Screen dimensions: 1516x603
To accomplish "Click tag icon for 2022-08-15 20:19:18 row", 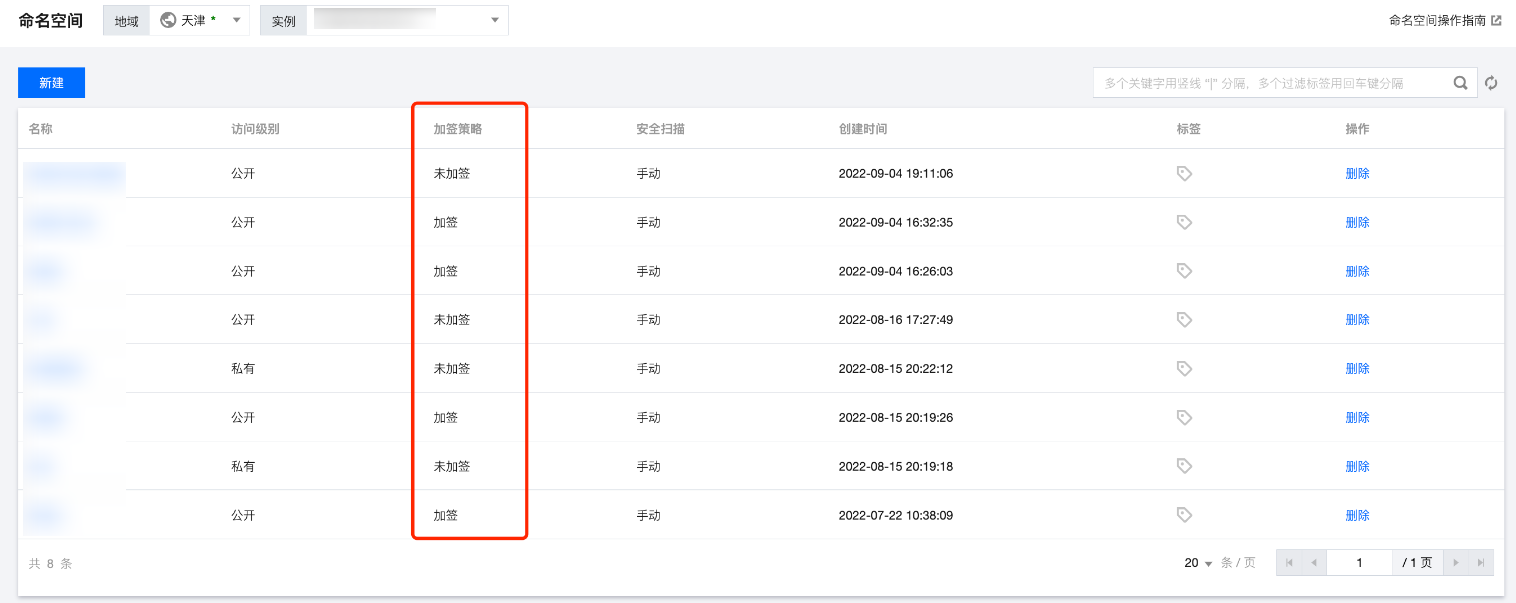I will [1184, 466].
